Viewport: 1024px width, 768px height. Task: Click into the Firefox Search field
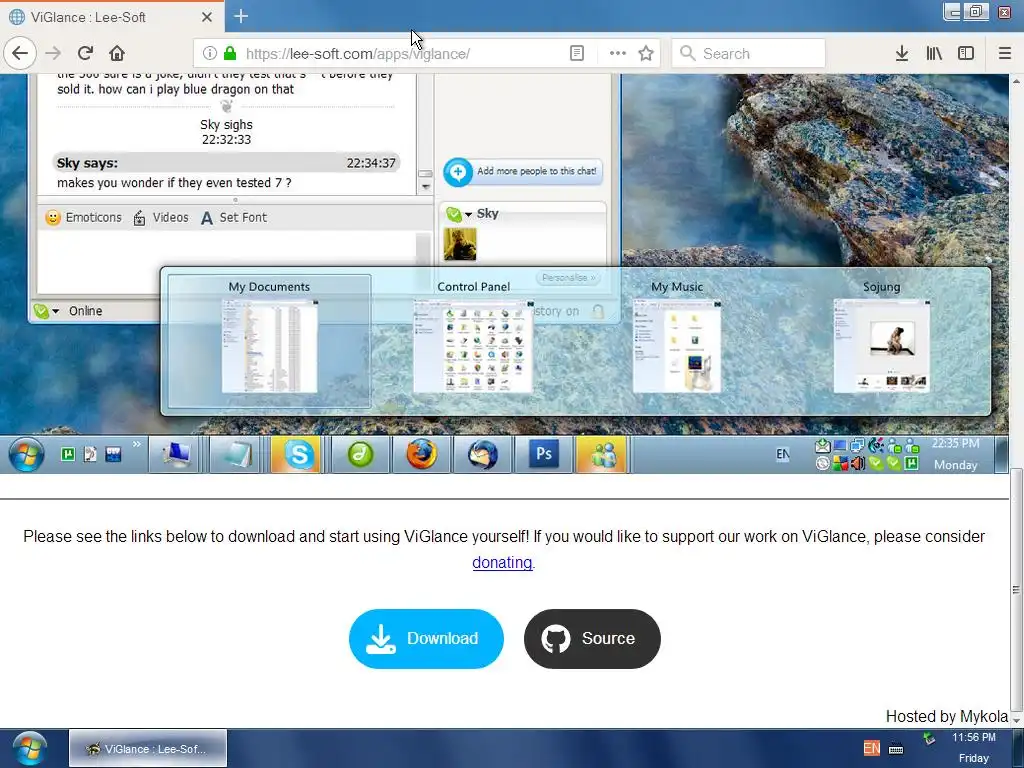click(x=748, y=54)
